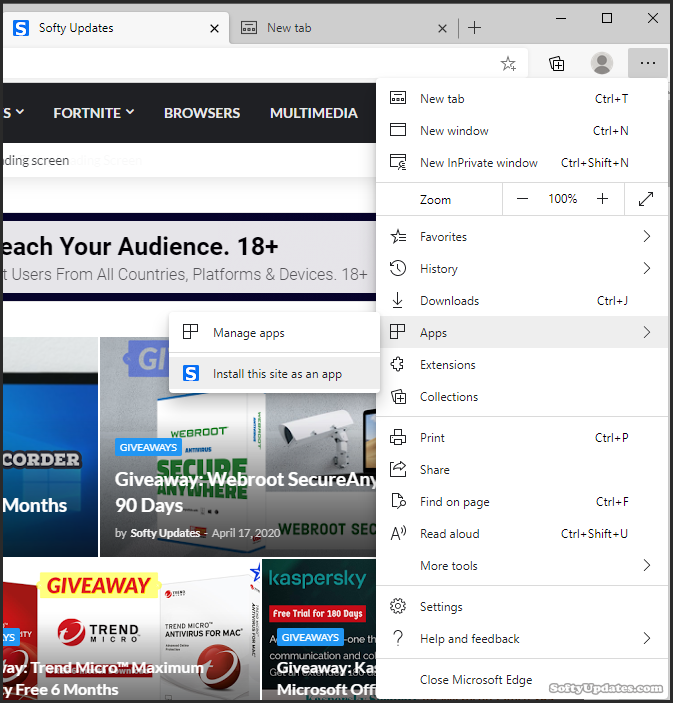Open Downloads from the menu
The image size is (673, 703).
click(522, 300)
